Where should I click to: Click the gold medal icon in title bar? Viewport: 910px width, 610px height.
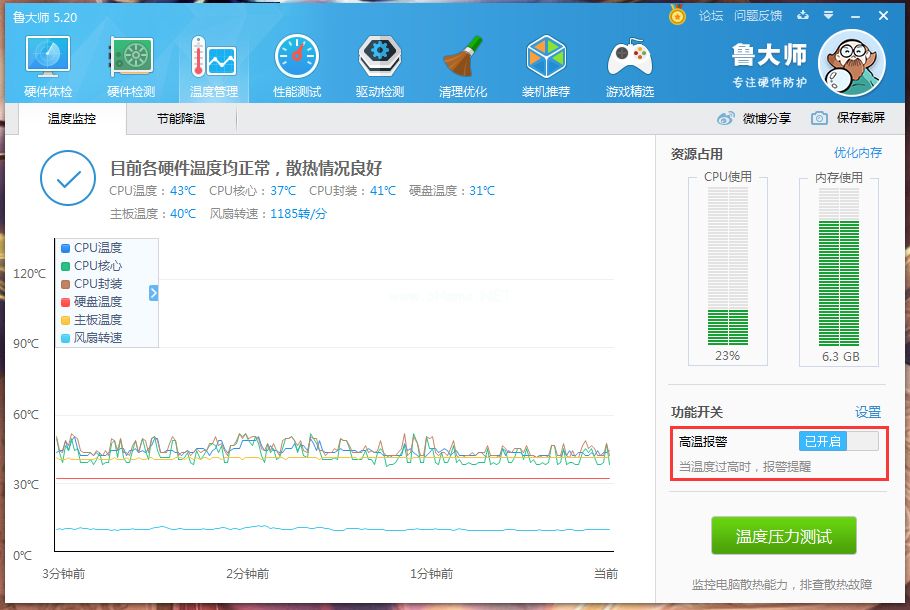(x=677, y=16)
